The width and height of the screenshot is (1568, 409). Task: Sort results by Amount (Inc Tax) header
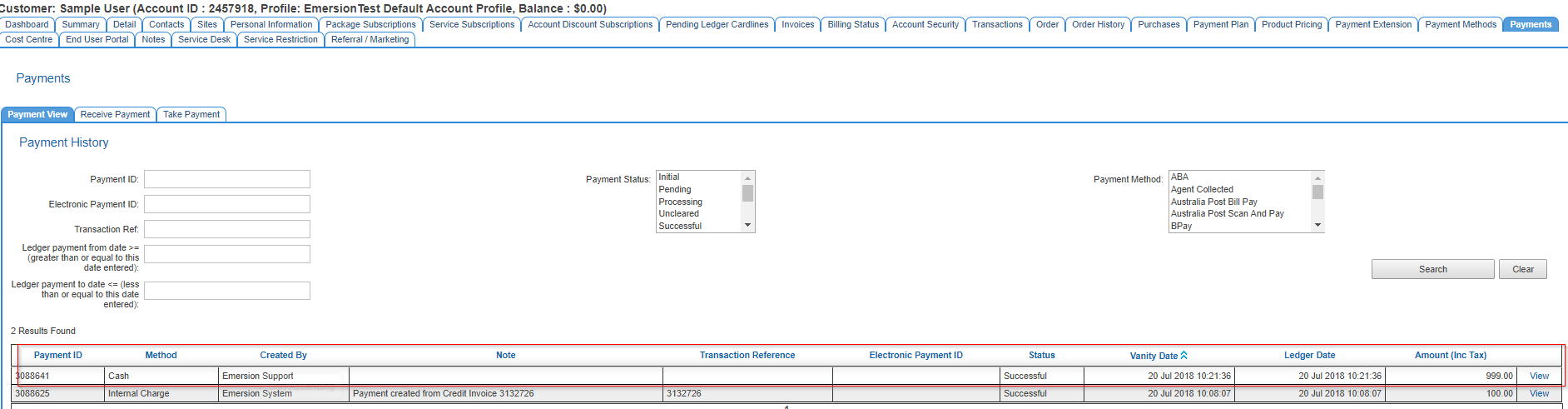1450,356
